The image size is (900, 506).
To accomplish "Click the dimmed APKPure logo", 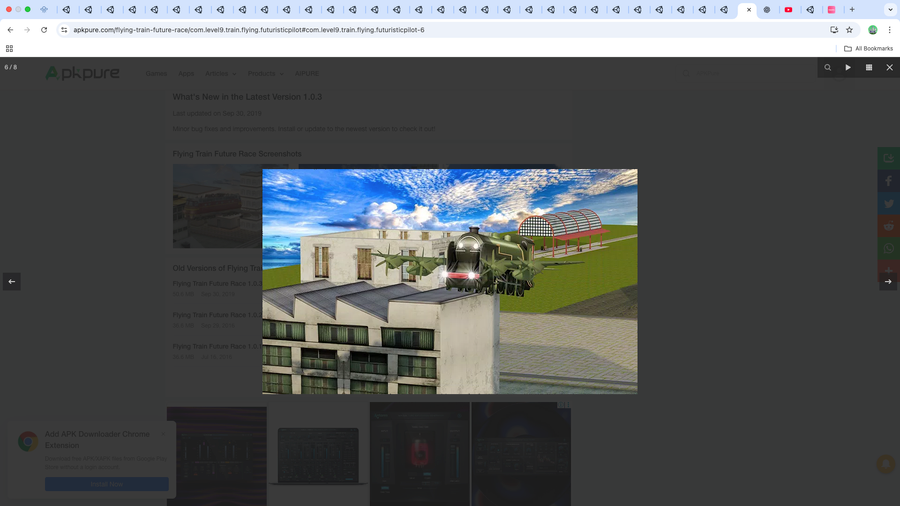I will pyautogui.click(x=83, y=73).
